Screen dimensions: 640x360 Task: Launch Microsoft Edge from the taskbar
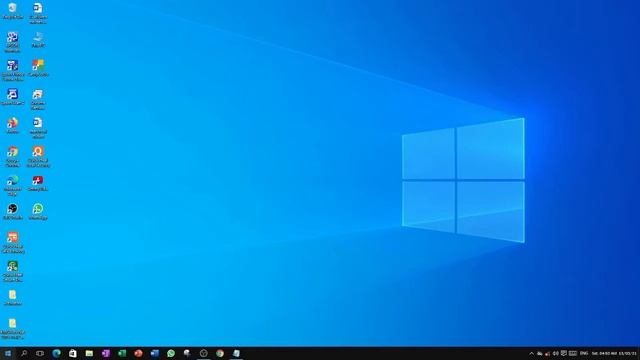pos(56,353)
